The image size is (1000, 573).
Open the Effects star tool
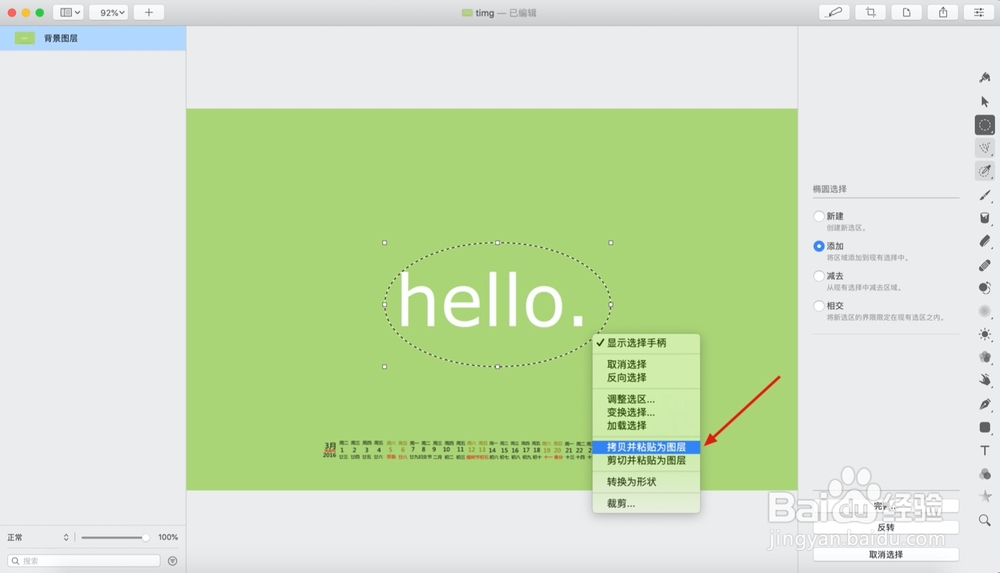pyautogui.click(x=985, y=496)
